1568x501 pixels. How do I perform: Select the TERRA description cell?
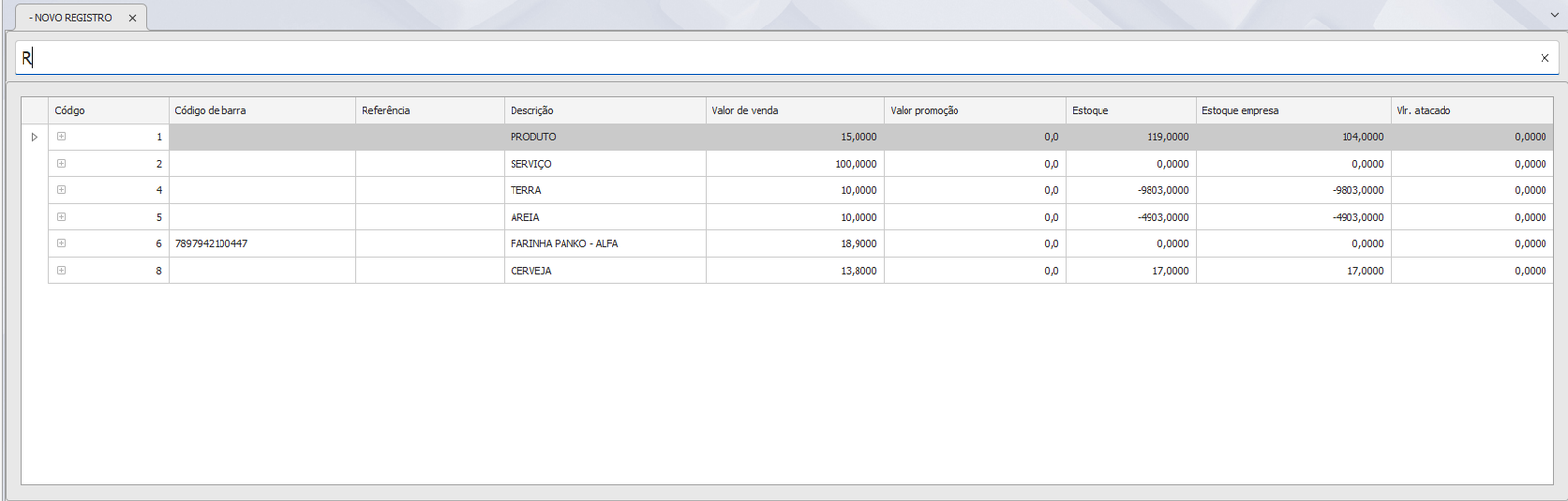[x=605, y=190]
